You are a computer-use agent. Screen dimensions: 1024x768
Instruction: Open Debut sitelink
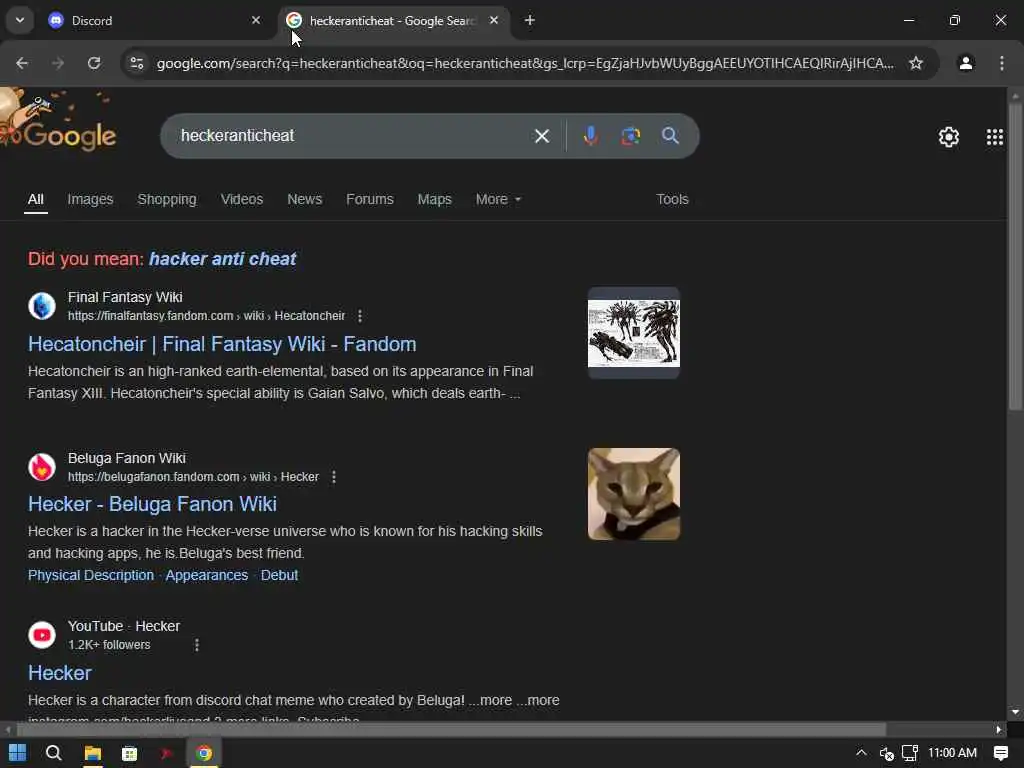tap(279, 575)
